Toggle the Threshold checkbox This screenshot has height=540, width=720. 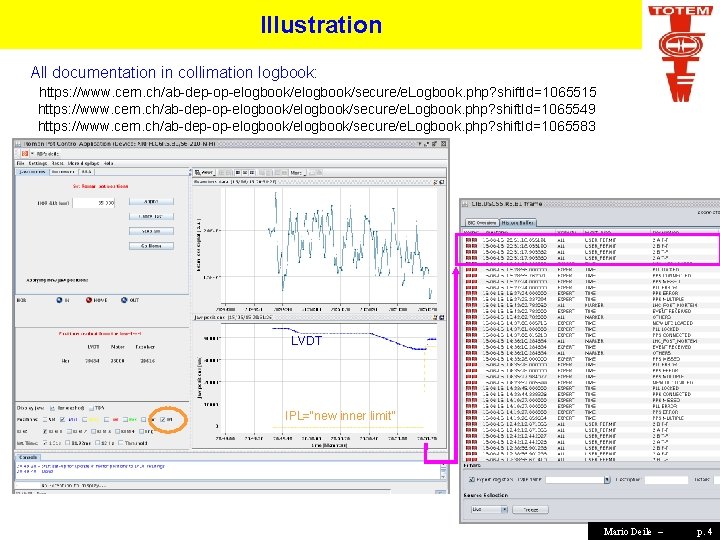[121, 443]
